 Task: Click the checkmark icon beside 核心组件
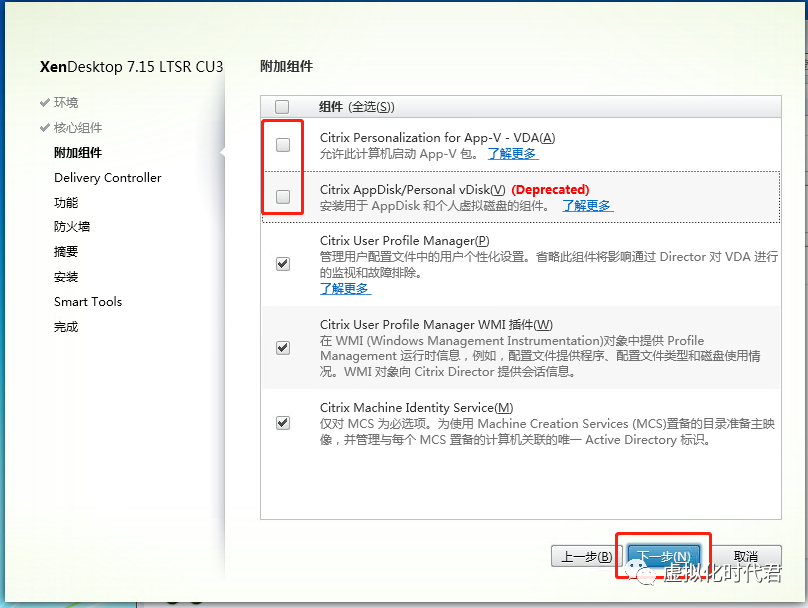45,128
